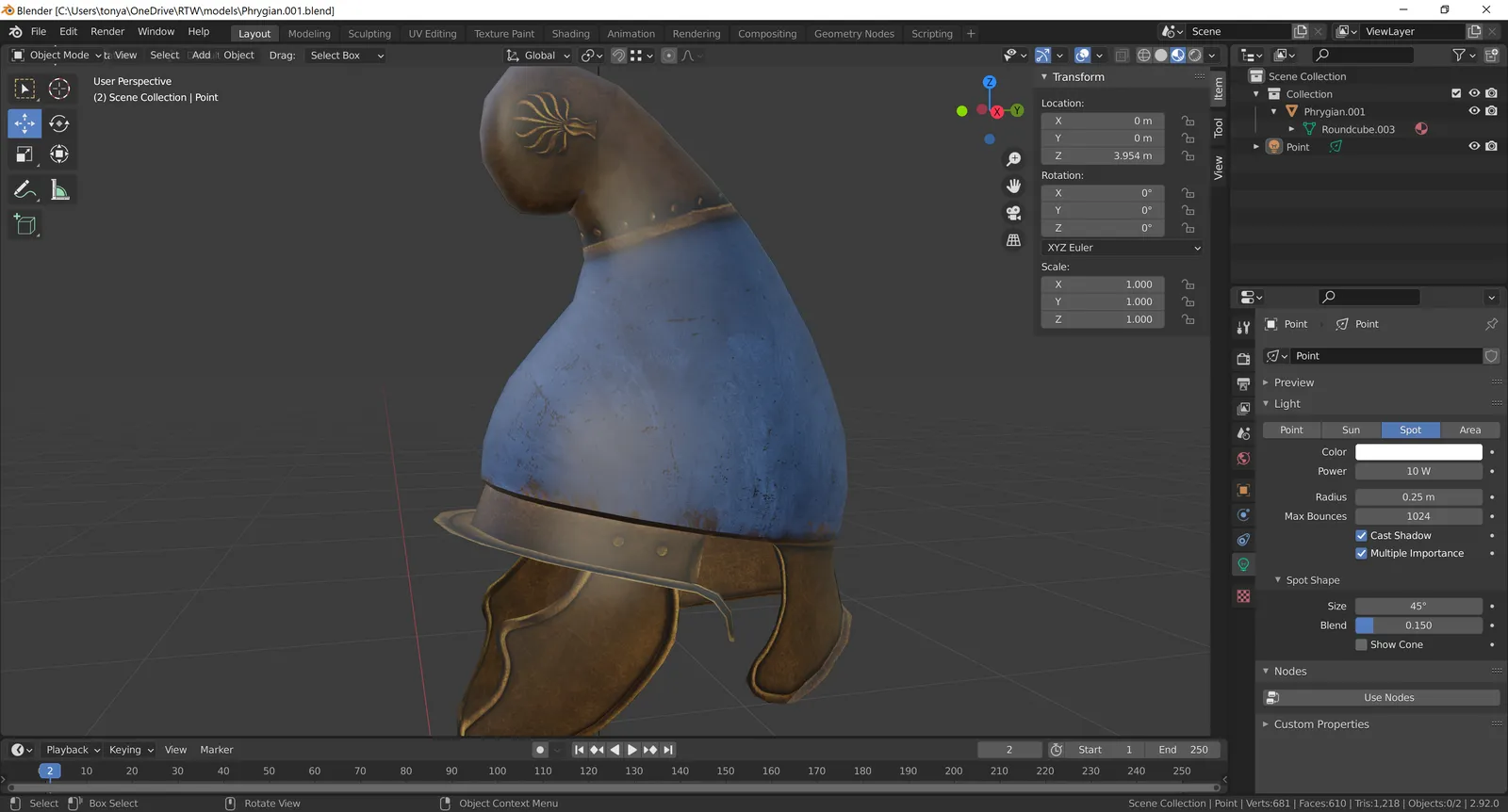Toggle Collection exclude checkbox in outliner
Viewport: 1508px width, 812px height.
(1456, 93)
